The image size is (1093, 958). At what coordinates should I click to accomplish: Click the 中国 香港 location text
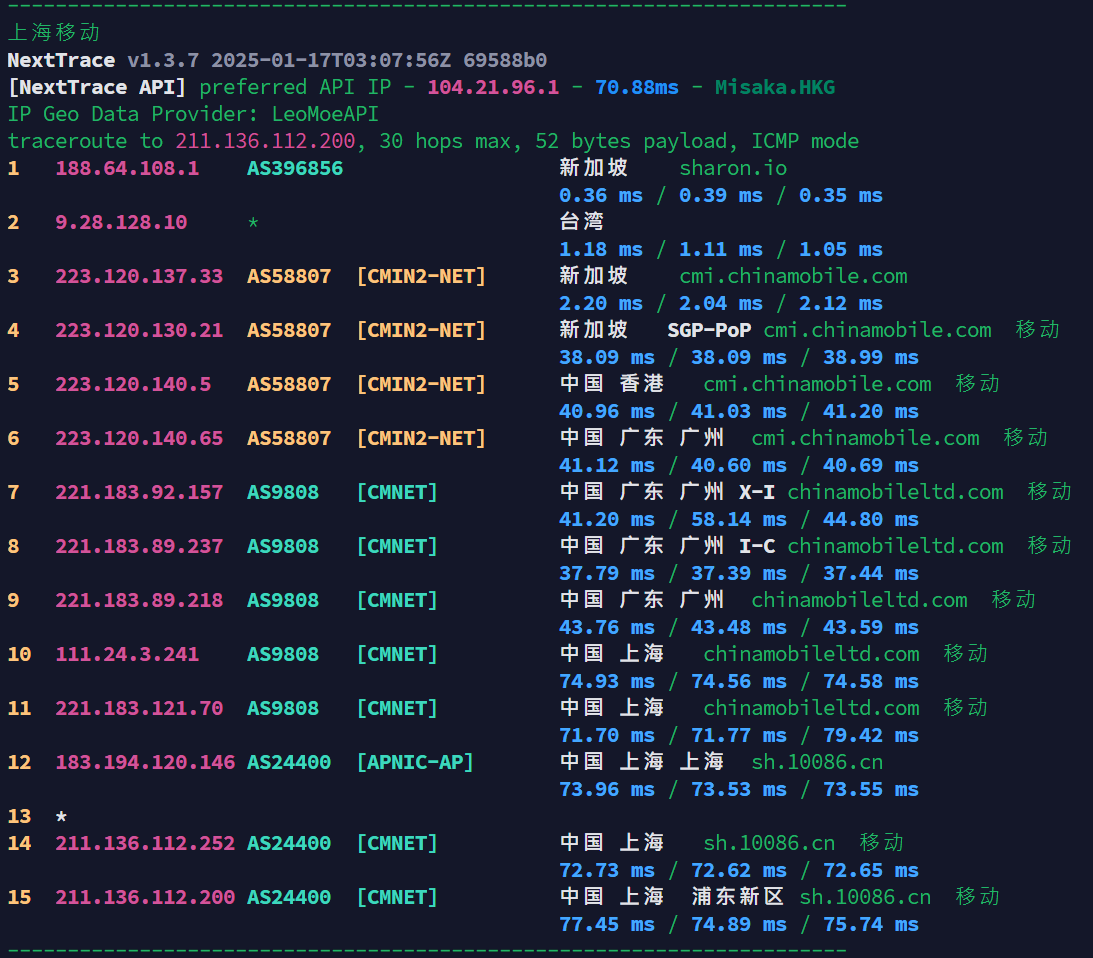point(611,383)
